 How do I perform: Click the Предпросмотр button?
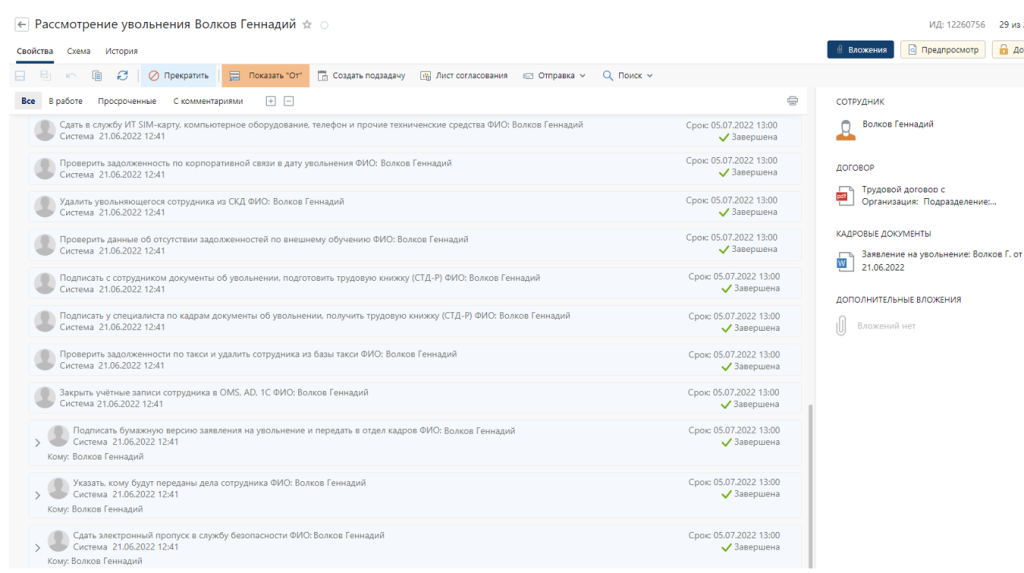[x=942, y=49]
